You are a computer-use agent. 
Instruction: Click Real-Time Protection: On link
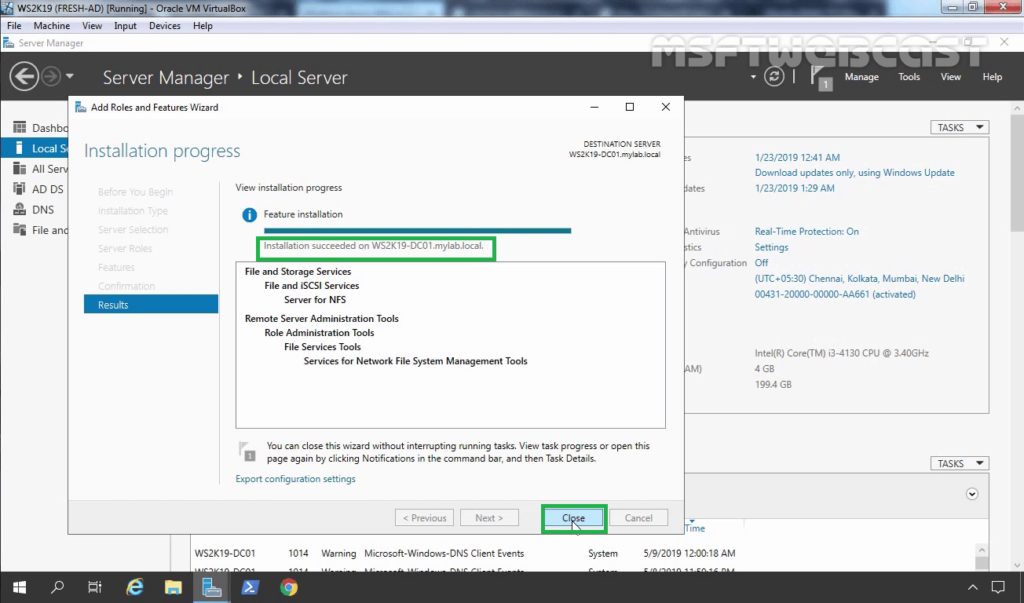[807, 232]
